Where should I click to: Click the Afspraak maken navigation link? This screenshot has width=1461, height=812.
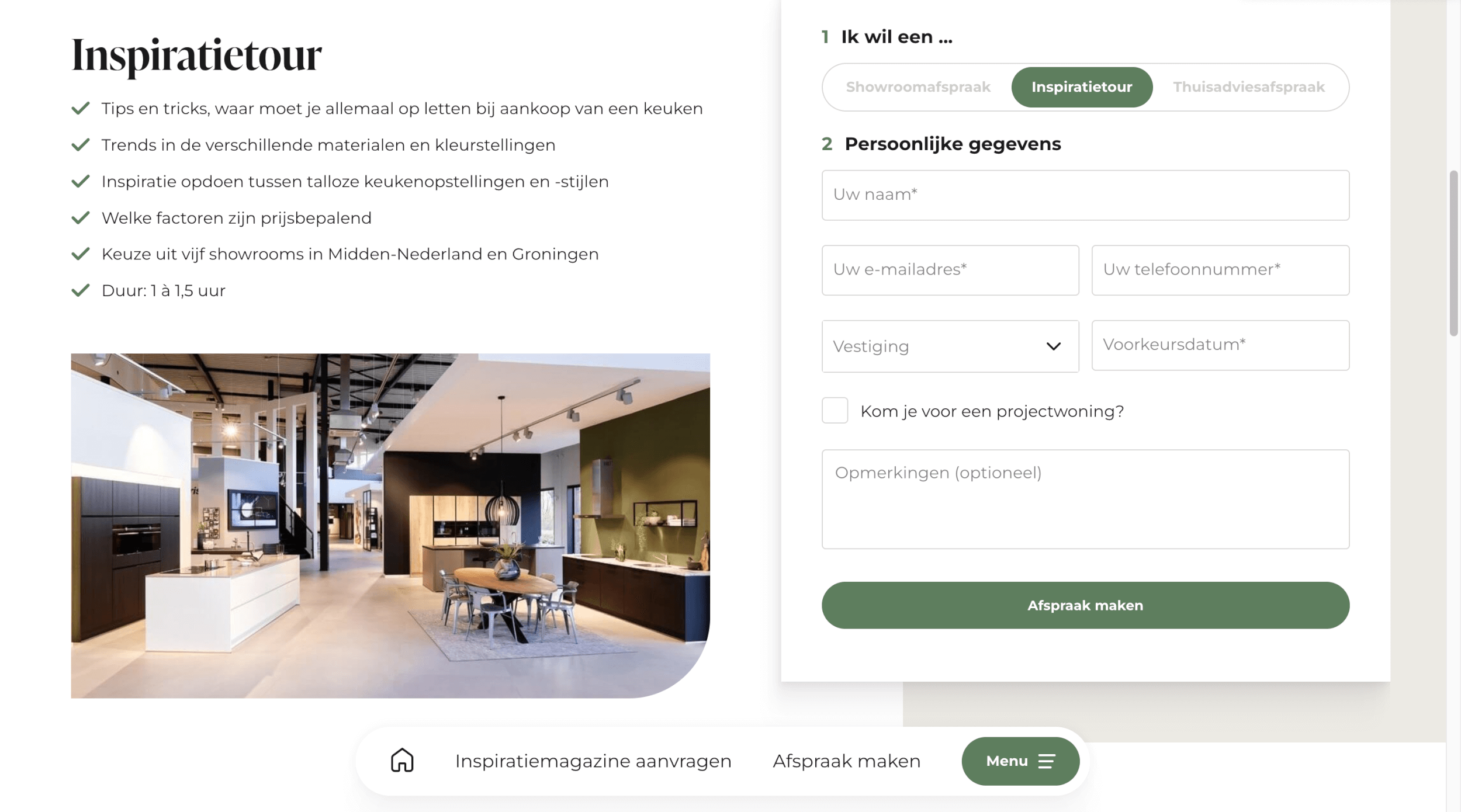[x=846, y=760]
